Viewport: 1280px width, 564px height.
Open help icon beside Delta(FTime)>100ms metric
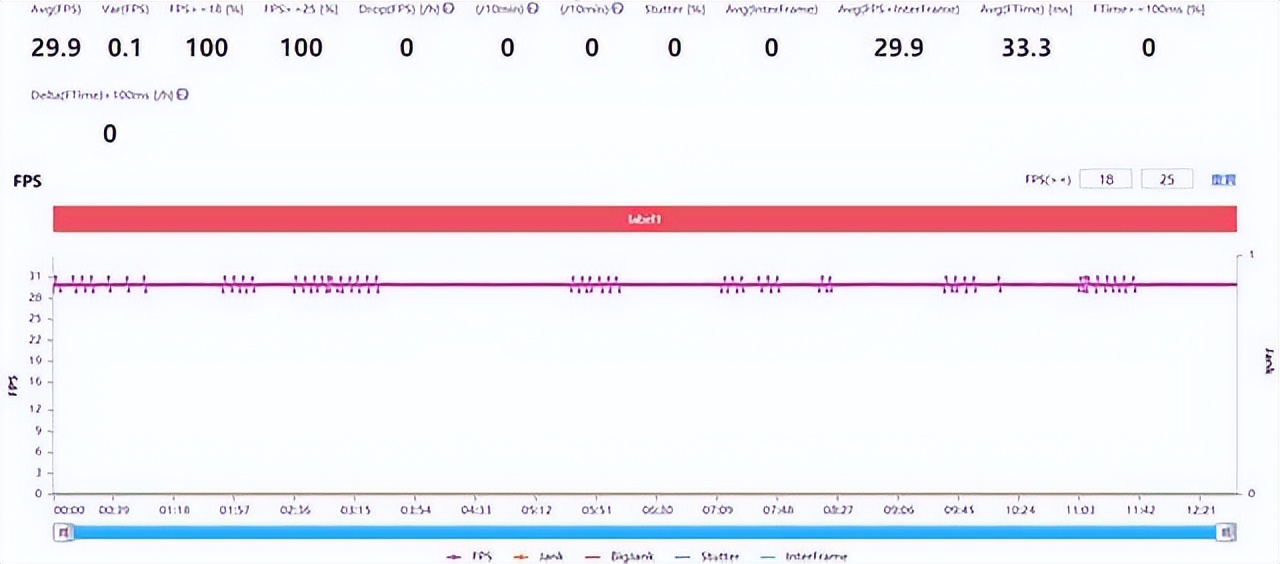click(x=183, y=95)
